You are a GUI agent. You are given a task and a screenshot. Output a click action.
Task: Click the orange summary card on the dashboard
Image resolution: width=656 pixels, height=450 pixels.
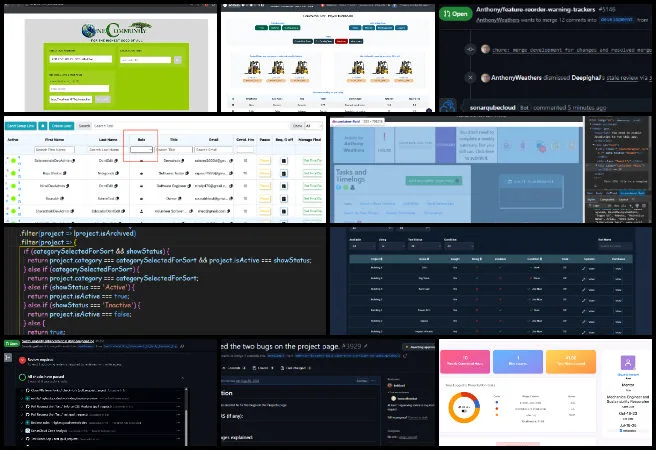point(571,361)
